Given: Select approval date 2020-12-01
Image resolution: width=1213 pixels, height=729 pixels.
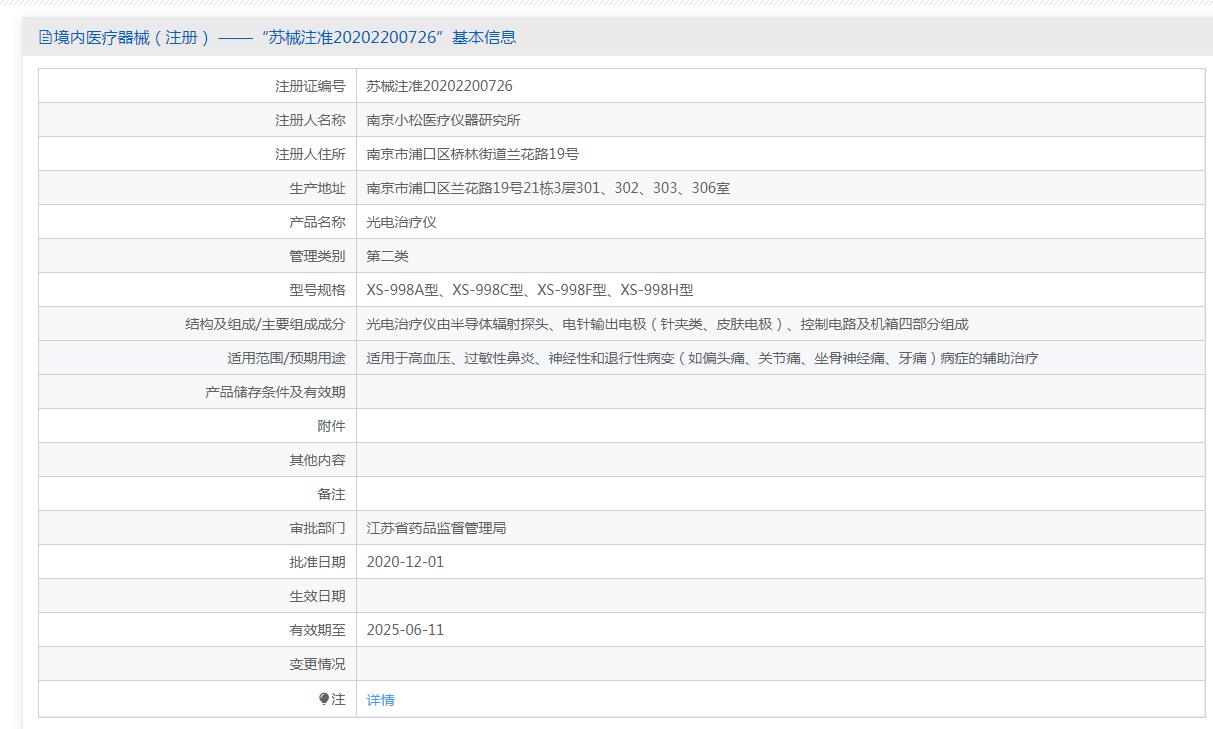Looking at the screenshot, I should click(x=405, y=562).
